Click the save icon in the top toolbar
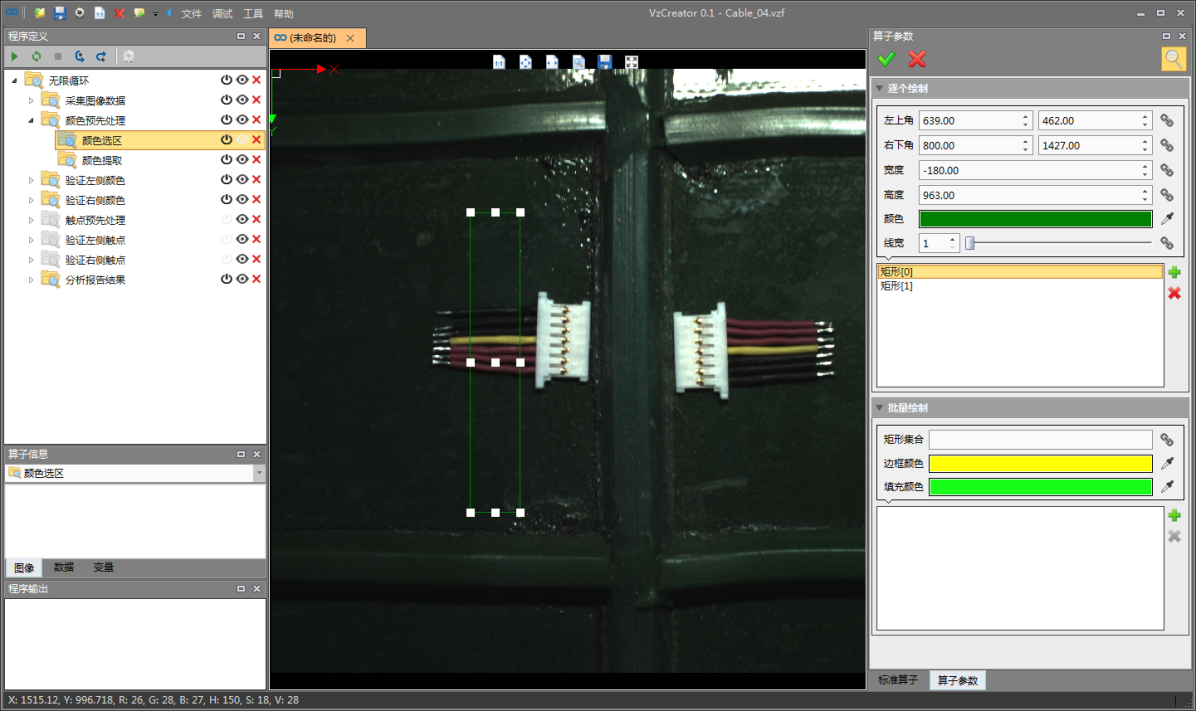Viewport: 1196px width, 711px height. (60, 13)
